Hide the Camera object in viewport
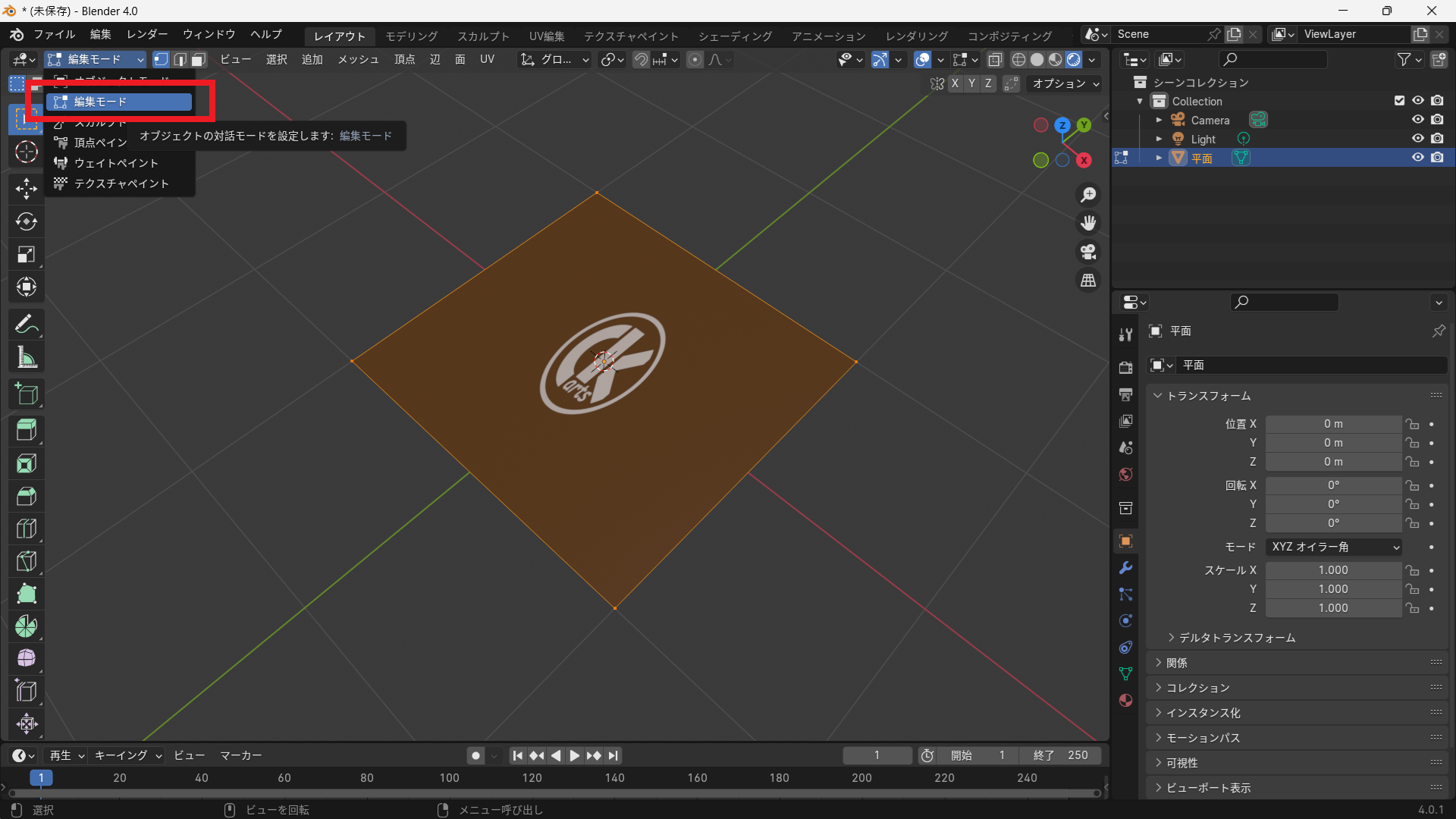 [x=1417, y=120]
